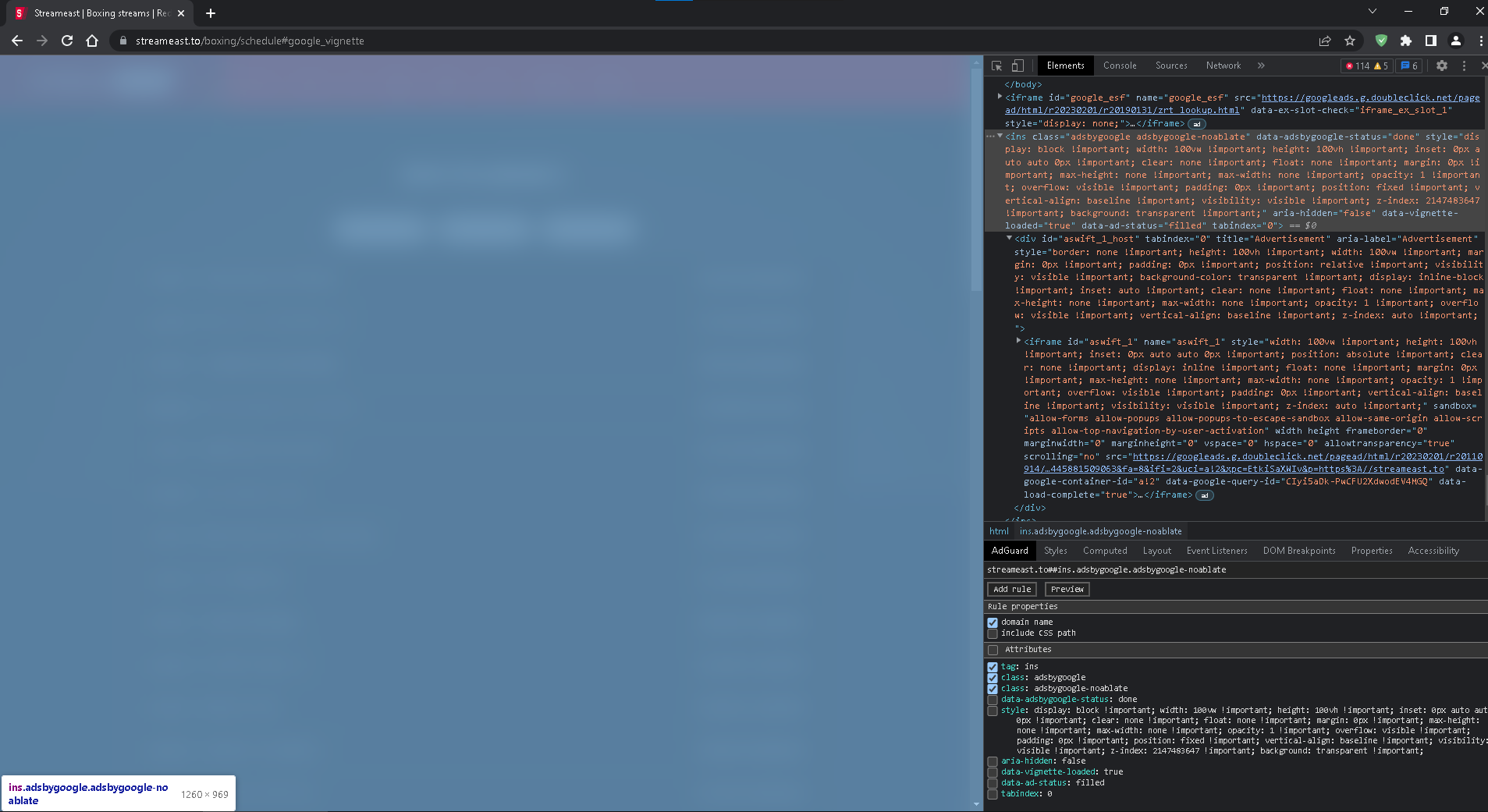Collapse the aswift_1_host div node
Screen dimensions: 1488x812
point(1009,238)
